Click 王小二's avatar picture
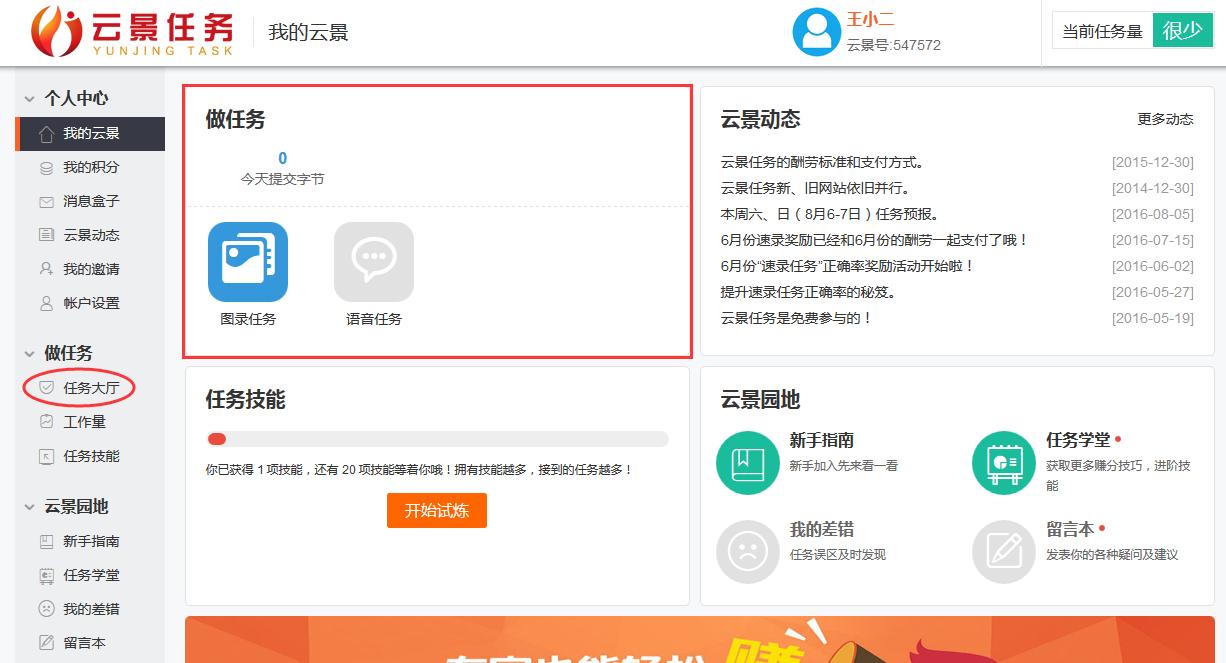Viewport: 1226px width, 663px height. pos(816,33)
